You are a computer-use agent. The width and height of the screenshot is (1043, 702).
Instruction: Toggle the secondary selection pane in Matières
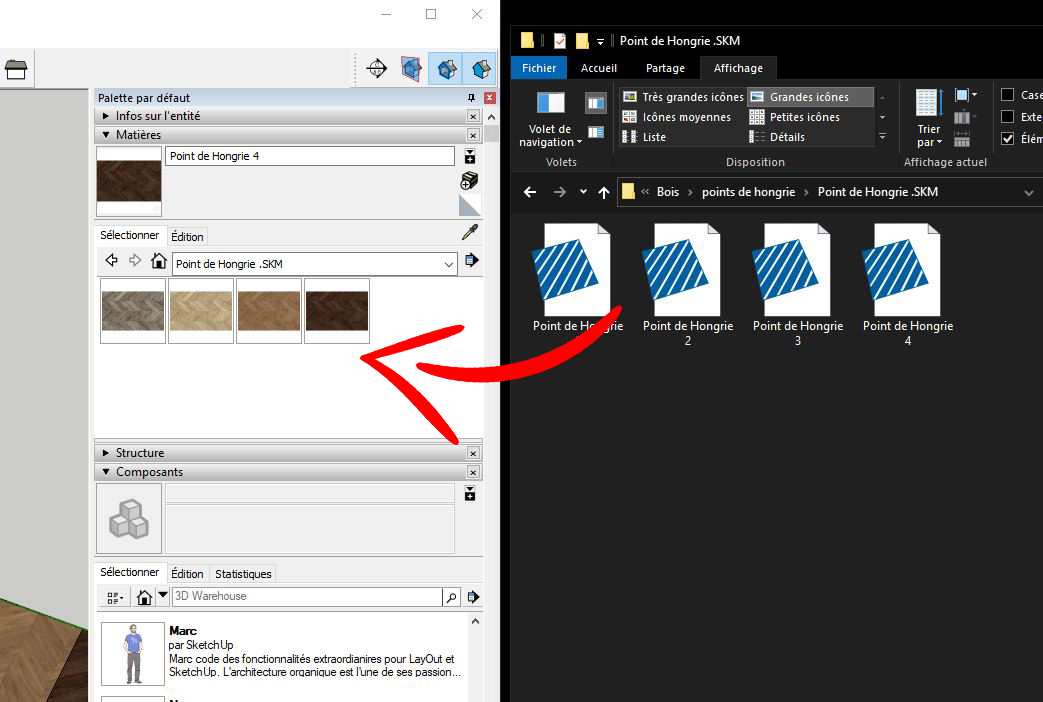pos(470,156)
